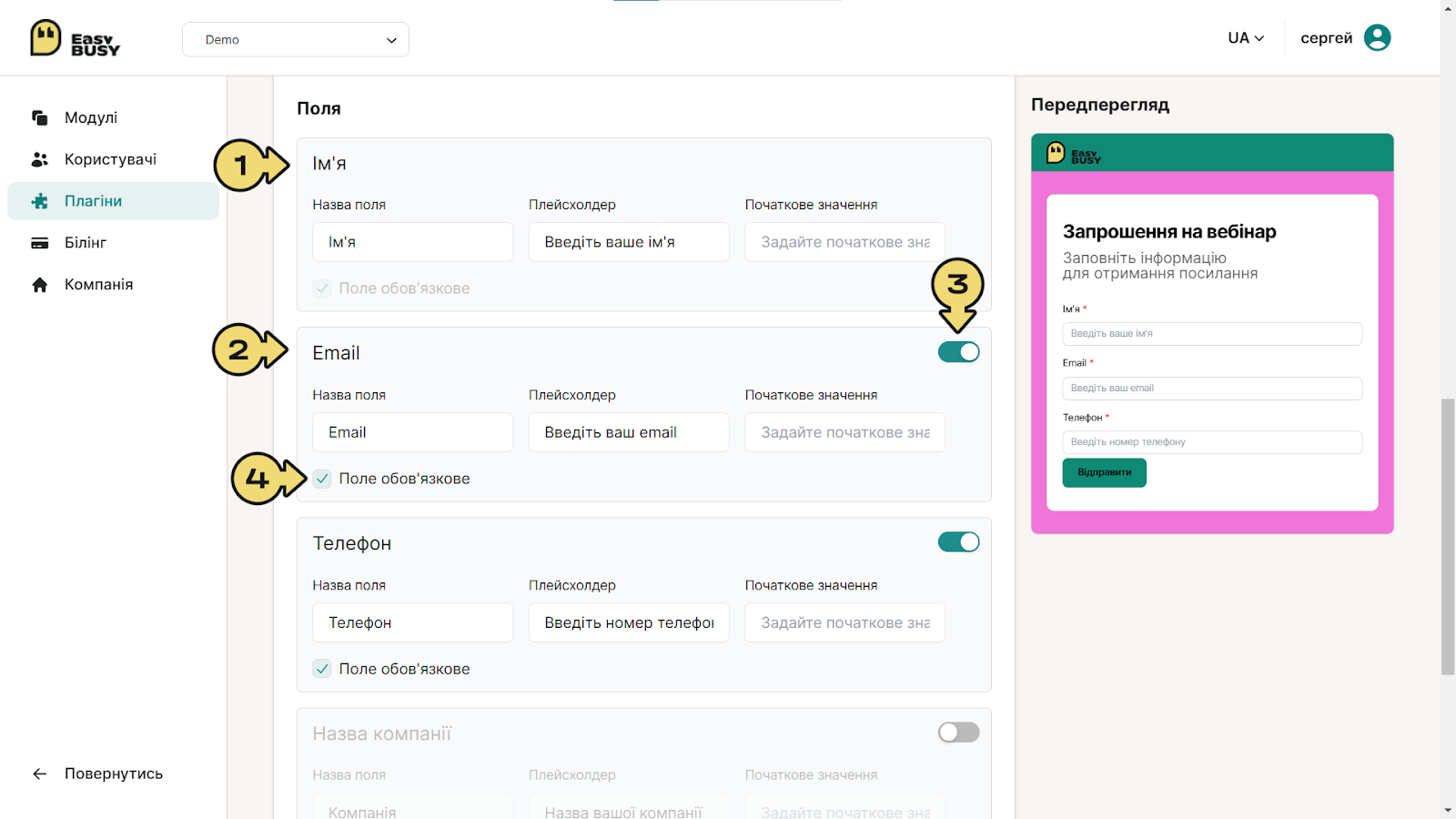
Task: Enable the Назва компанії field toggle
Action: (x=959, y=733)
